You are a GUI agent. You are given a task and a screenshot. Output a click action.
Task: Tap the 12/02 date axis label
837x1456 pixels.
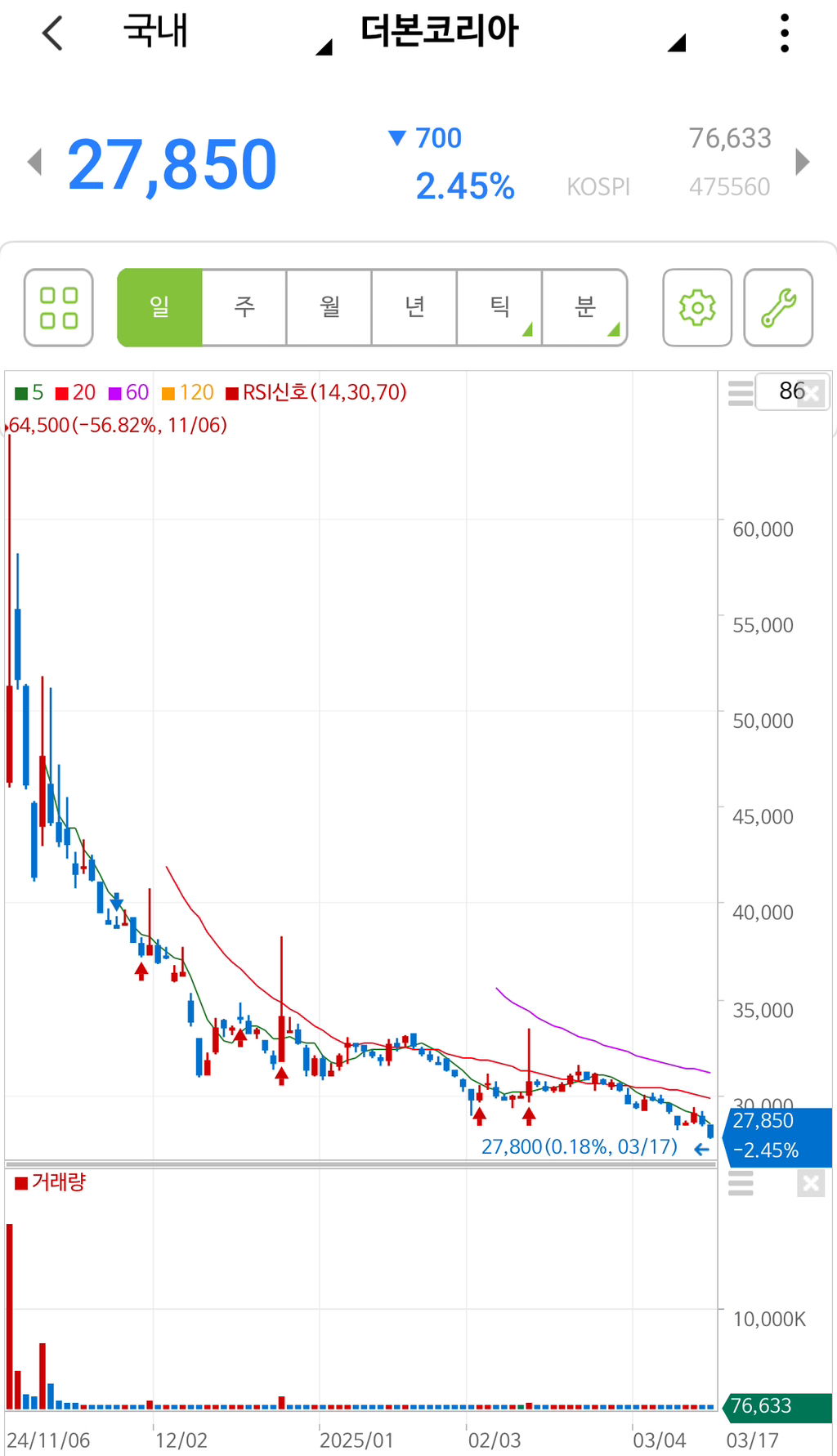point(181,1440)
